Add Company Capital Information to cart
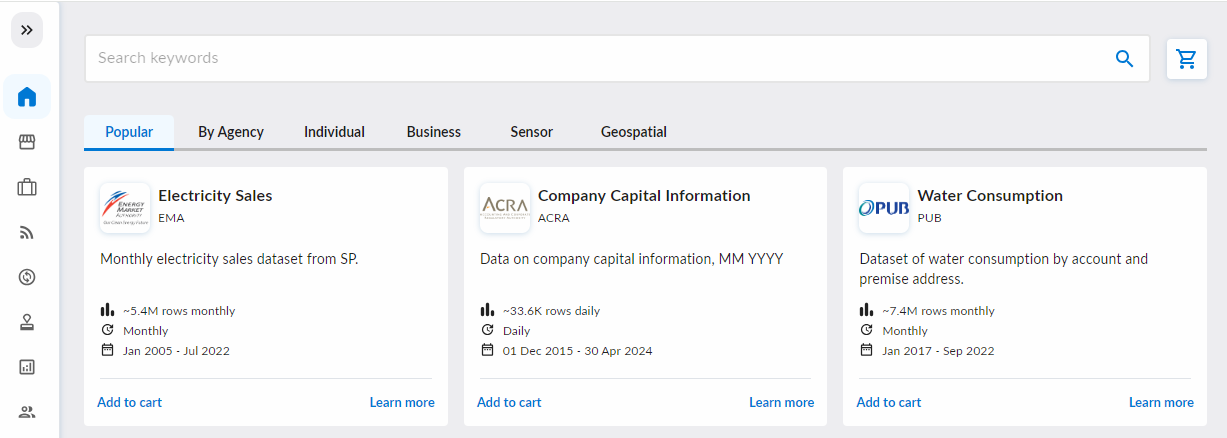 [509, 402]
